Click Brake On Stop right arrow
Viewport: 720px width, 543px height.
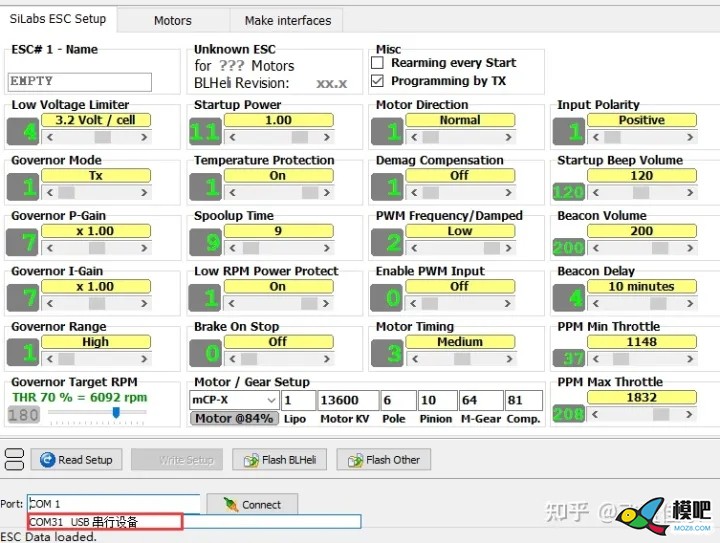tap(326, 358)
